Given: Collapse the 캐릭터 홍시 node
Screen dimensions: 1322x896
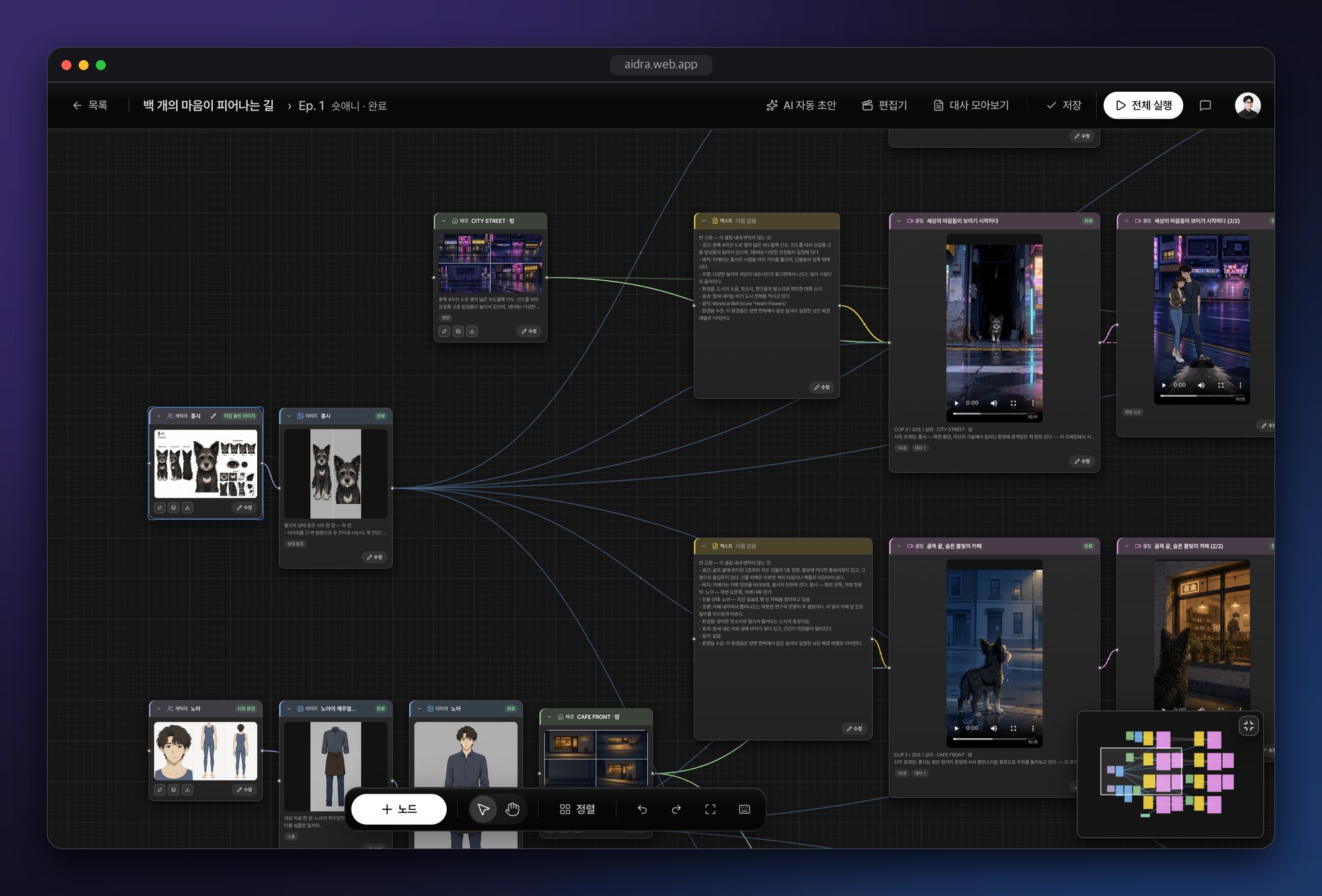Looking at the screenshot, I should 159,416.
